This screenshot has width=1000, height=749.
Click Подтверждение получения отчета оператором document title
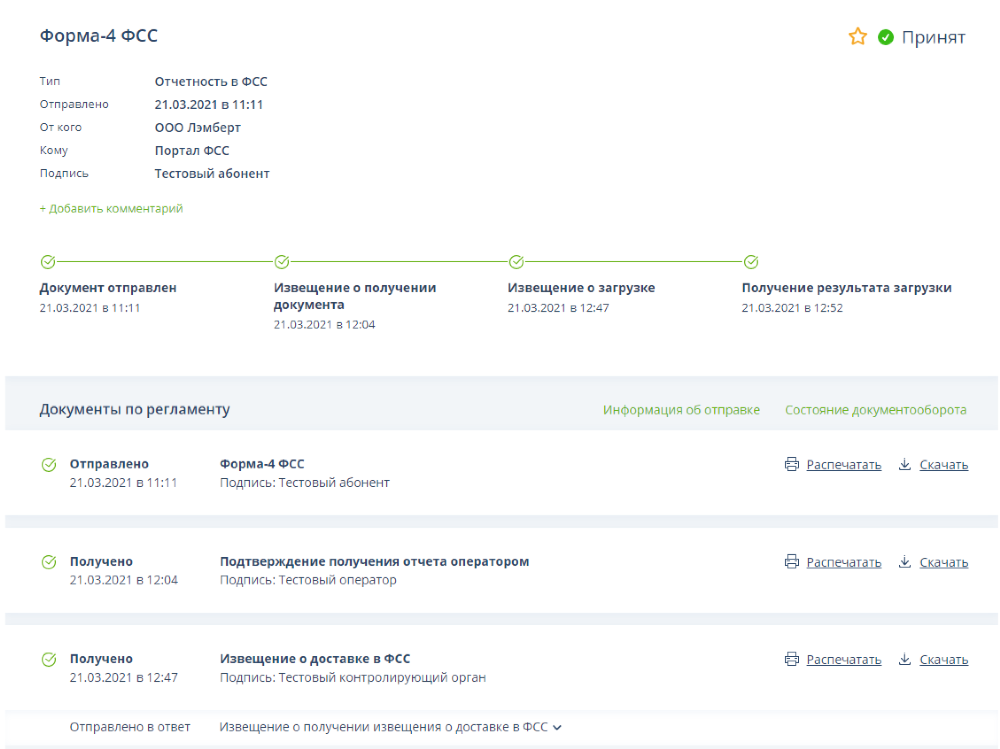tap(374, 561)
